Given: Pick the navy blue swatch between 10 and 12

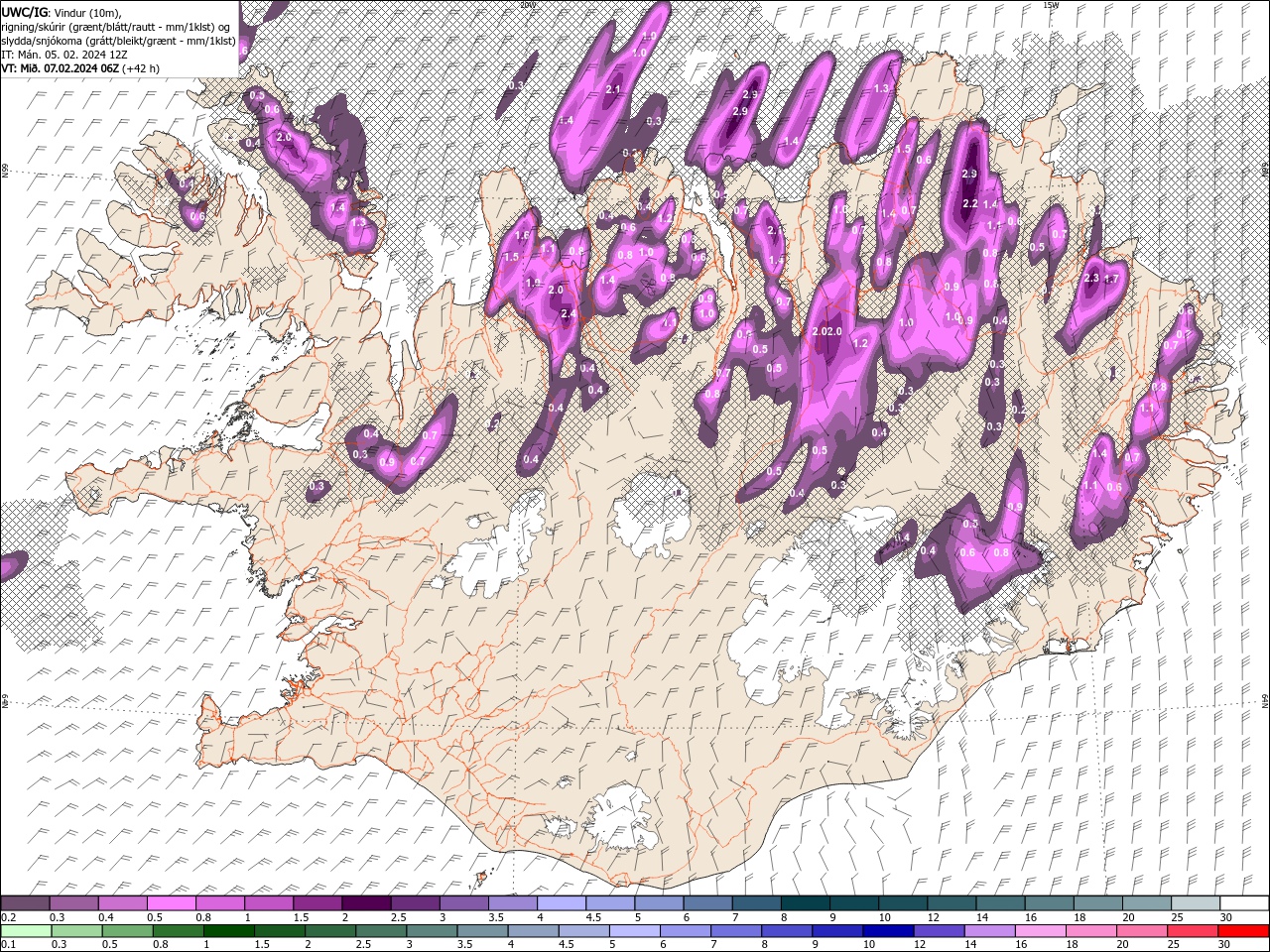Looking at the screenshot, I should (x=887, y=931).
